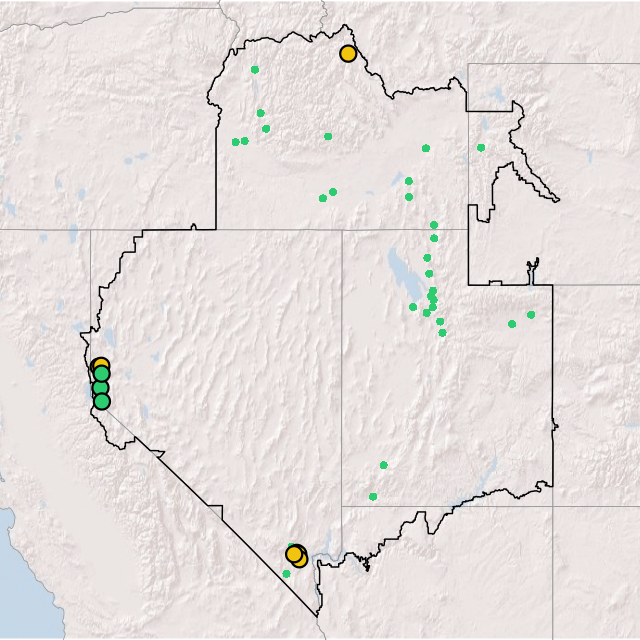This screenshot has height=640, width=640.
Task: Click the northernmost small green dot on the map
Action: pyautogui.click(x=255, y=70)
